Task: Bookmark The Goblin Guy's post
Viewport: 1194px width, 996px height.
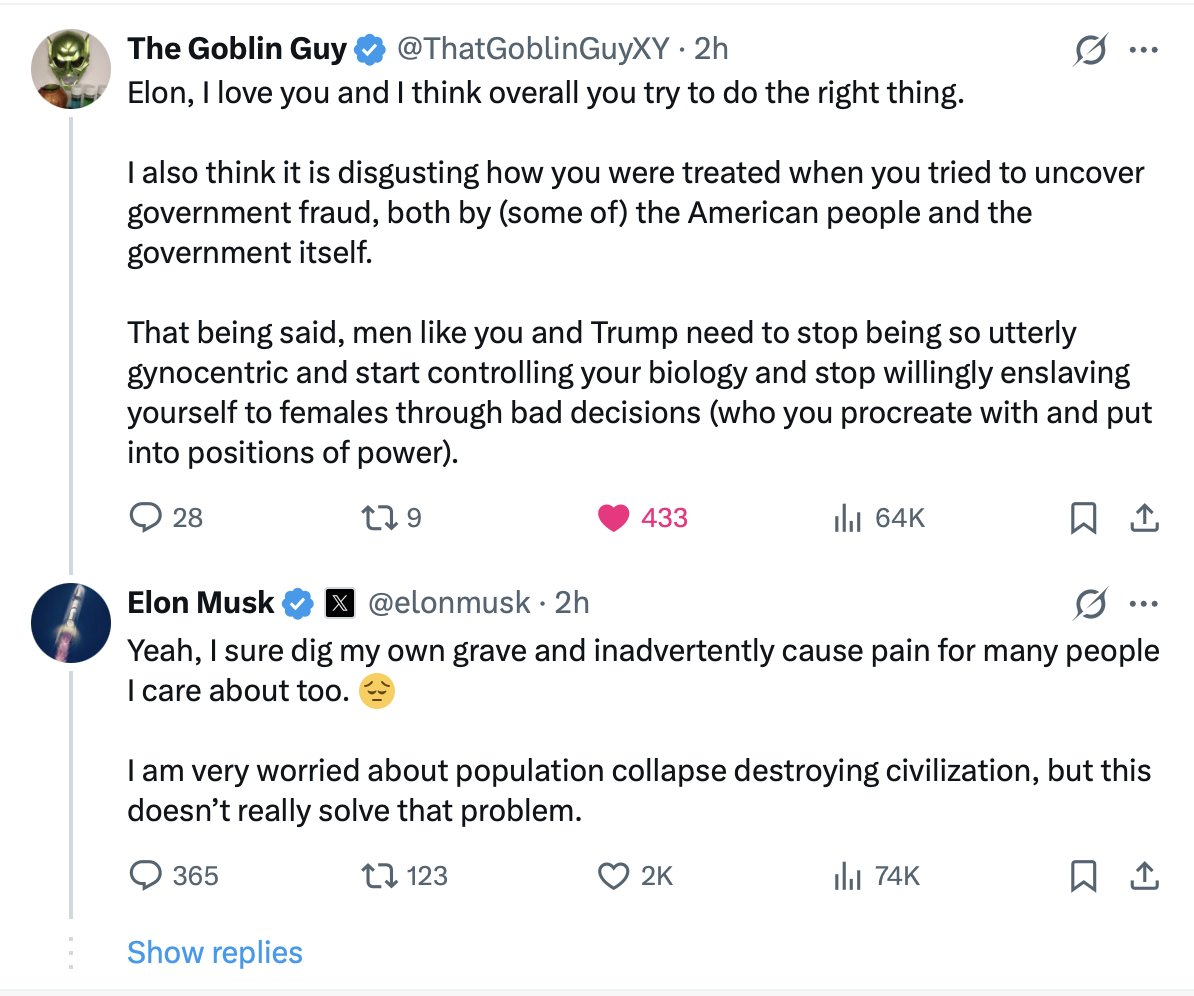Action: [x=1082, y=517]
